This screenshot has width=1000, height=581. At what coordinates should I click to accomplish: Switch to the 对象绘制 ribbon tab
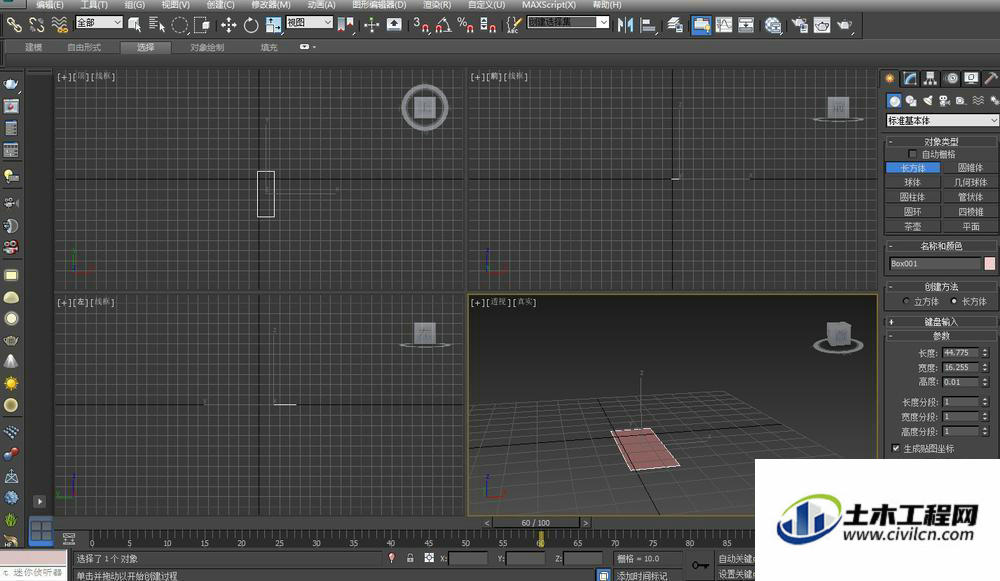[x=207, y=47]
